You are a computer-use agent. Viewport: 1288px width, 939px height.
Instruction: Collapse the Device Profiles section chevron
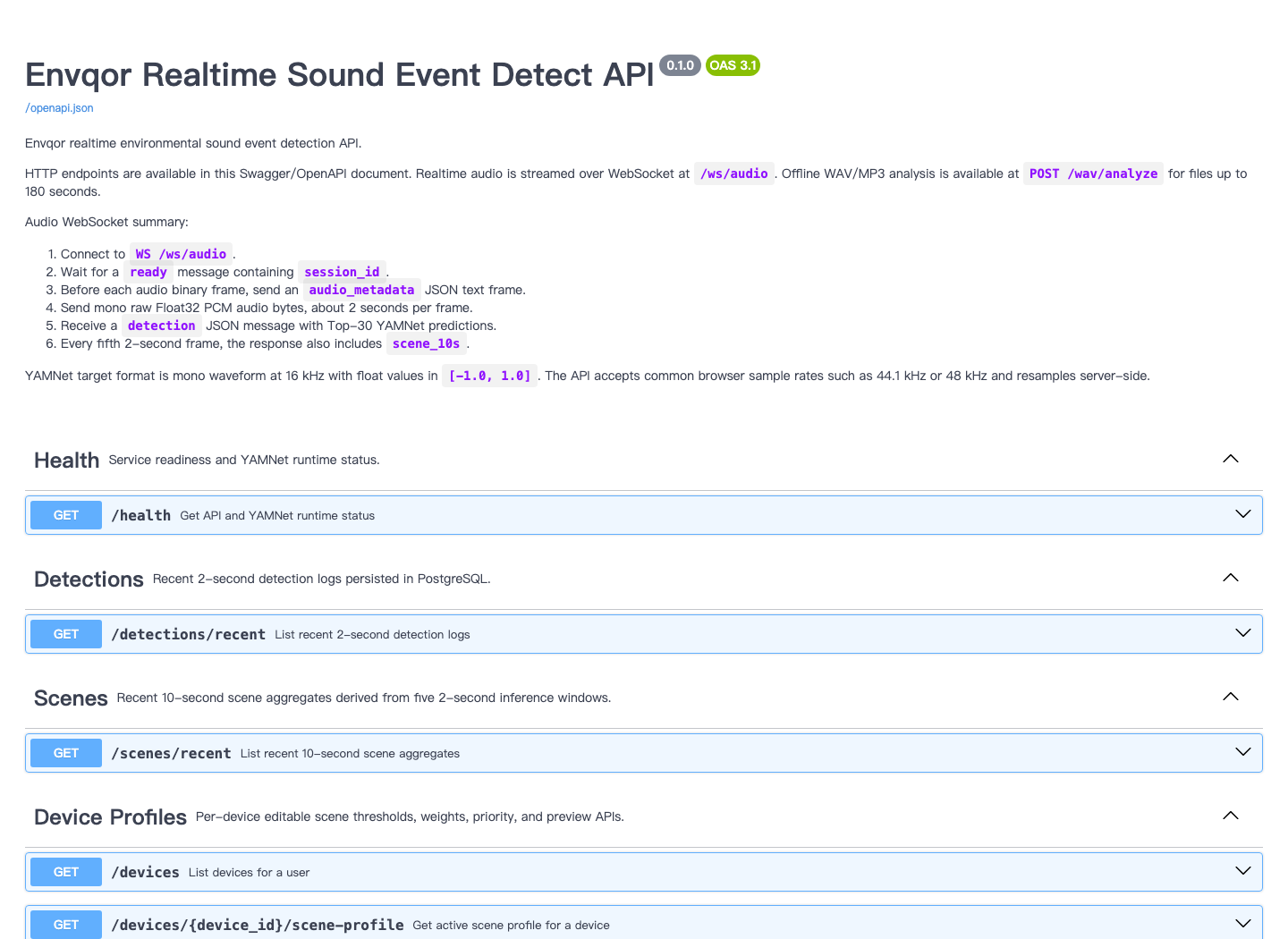pyautogui.click(x=1231, y=816)
